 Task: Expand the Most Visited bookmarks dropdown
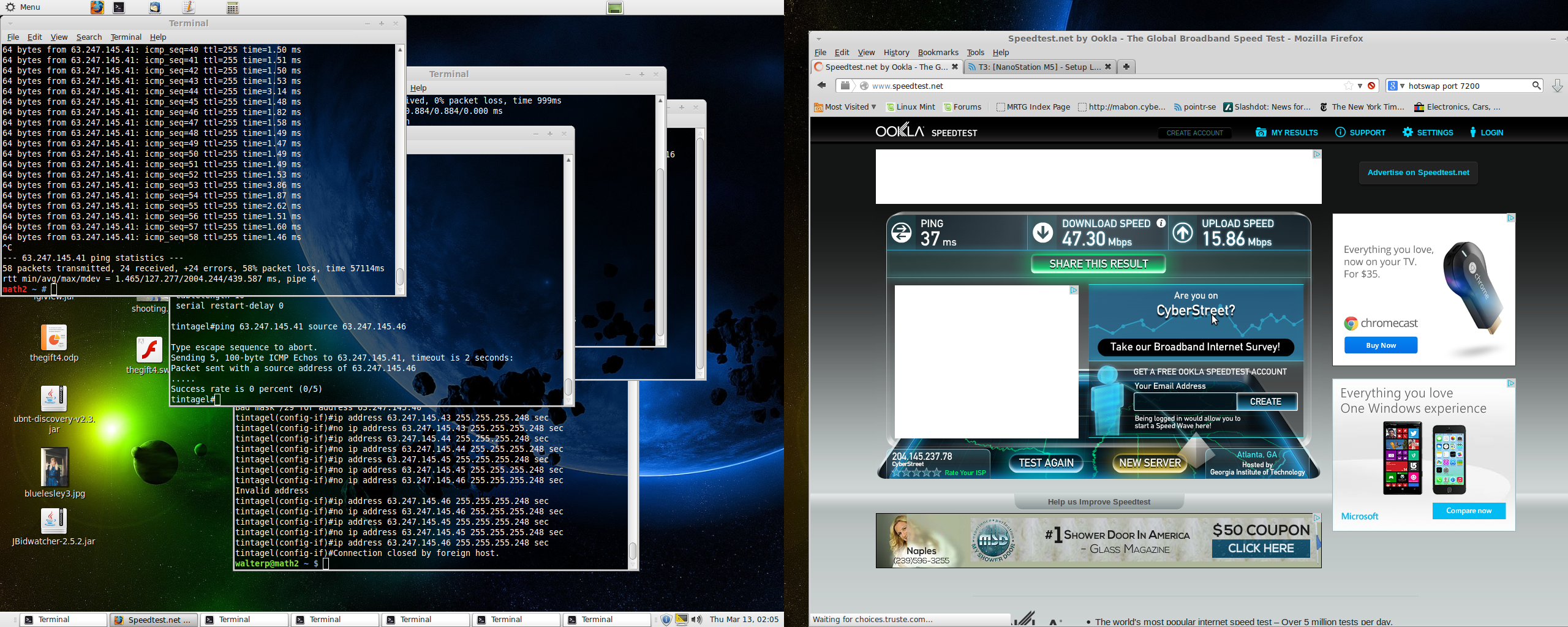pos(845,107)
